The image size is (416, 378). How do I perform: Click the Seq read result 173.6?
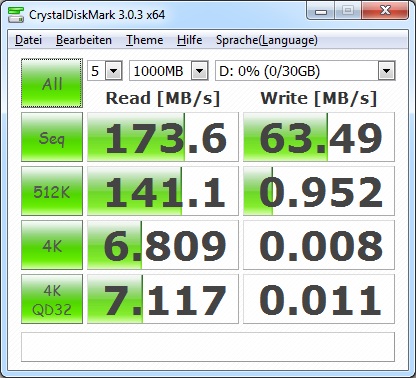coord(163,137)
